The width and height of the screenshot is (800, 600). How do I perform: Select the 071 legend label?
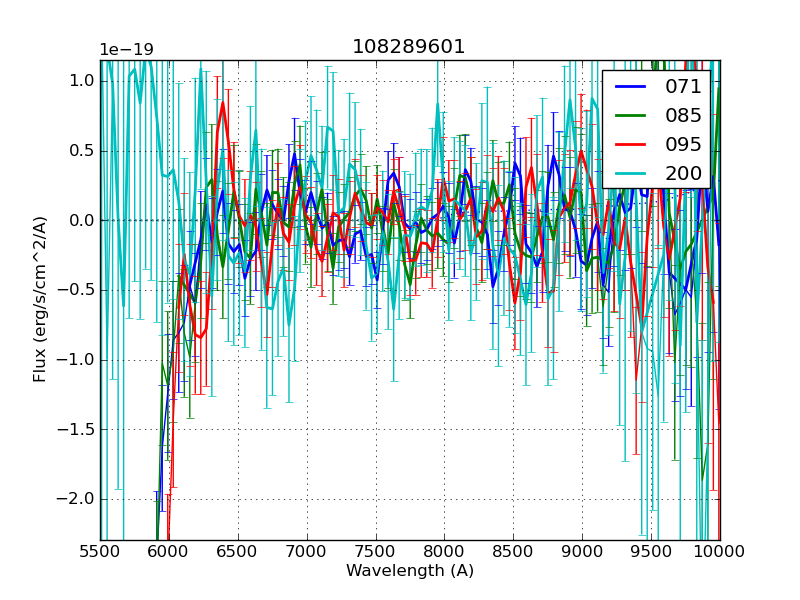[x=683, y=86]
